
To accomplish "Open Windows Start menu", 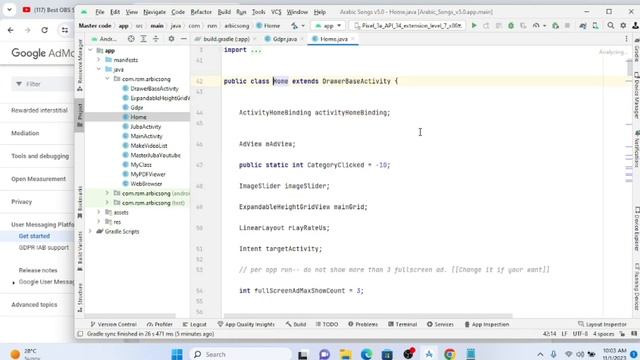I will click(177, 354).
